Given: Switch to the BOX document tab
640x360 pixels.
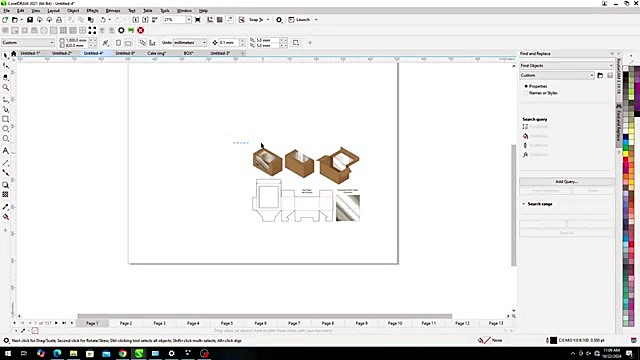Looking at the screenshot, I should [188, 53].
